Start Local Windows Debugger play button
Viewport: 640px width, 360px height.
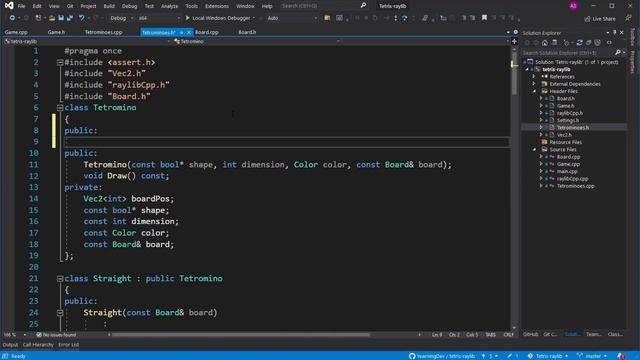point(188,18)
